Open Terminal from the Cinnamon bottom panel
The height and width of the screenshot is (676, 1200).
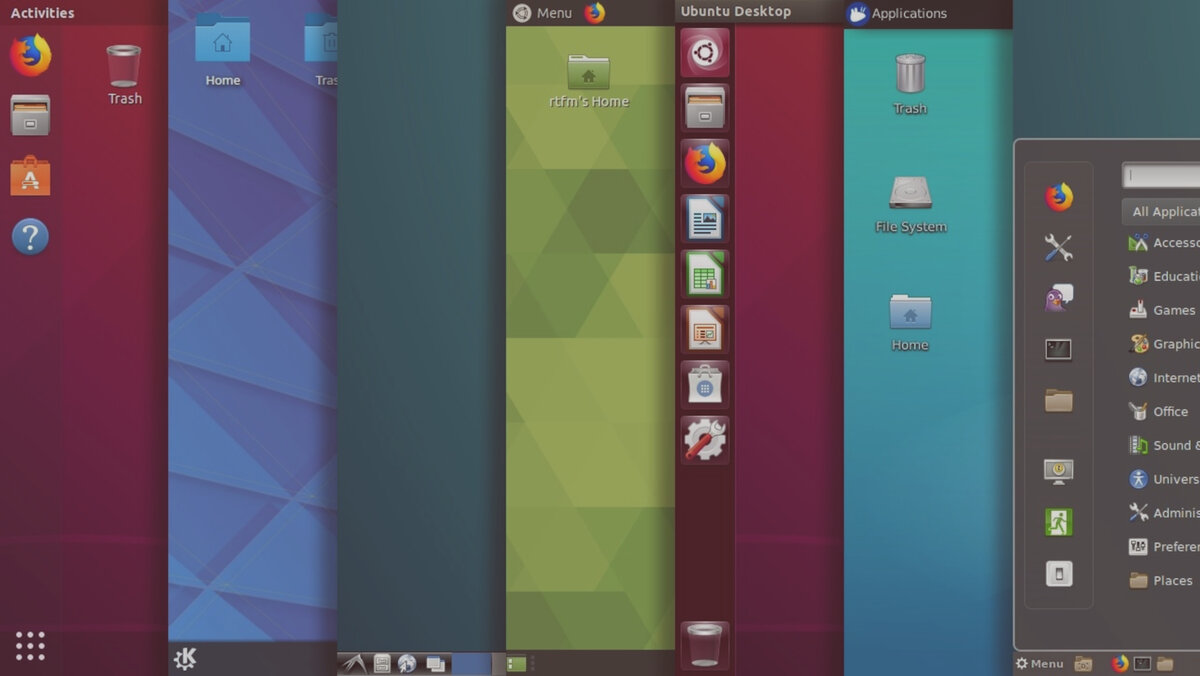pyautogui.click(x=1143, y=663)
